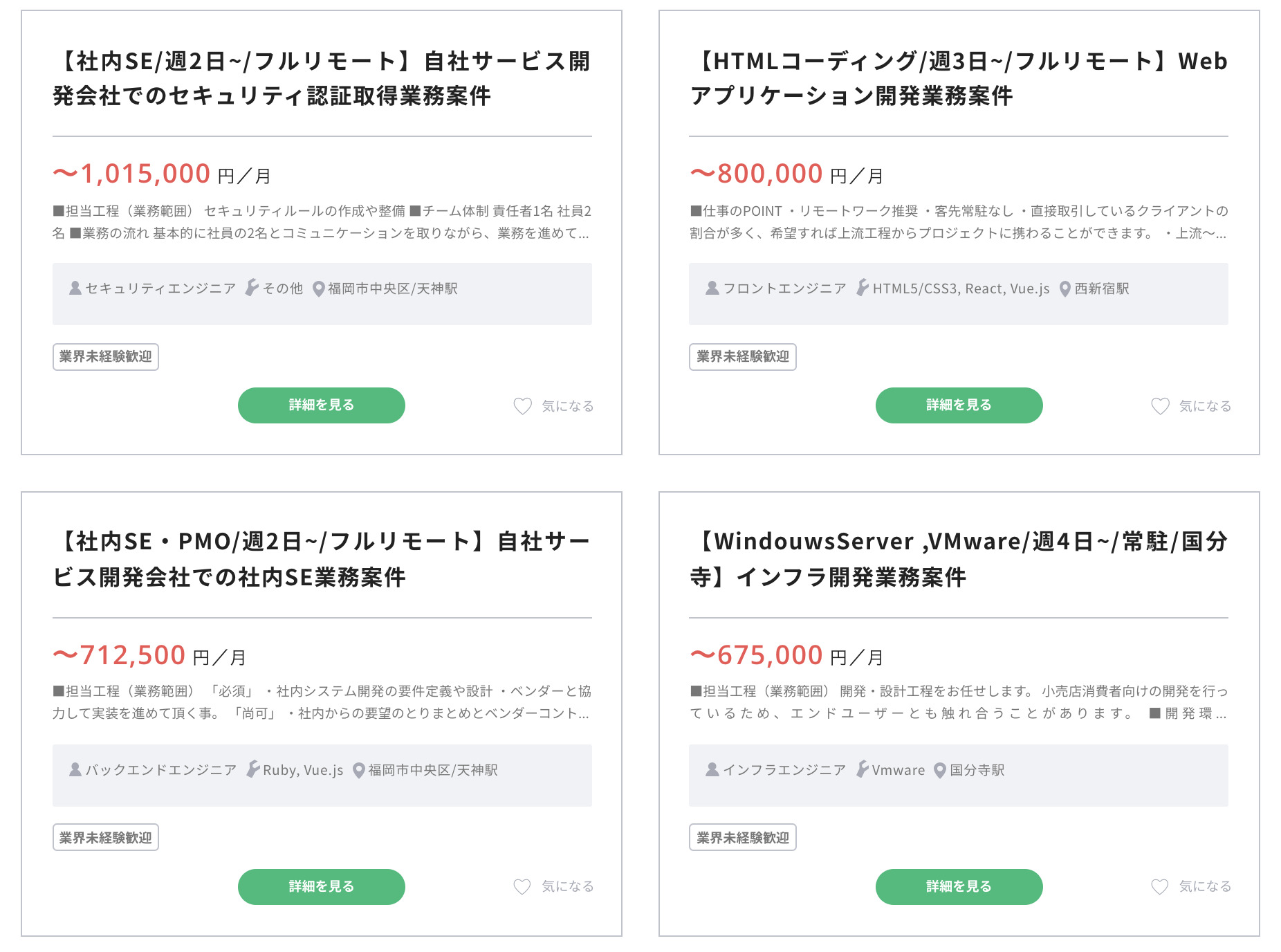
Task: Click location pin next to 西新宿駅
Action: pyautogui.click(x=1065, y=289)
